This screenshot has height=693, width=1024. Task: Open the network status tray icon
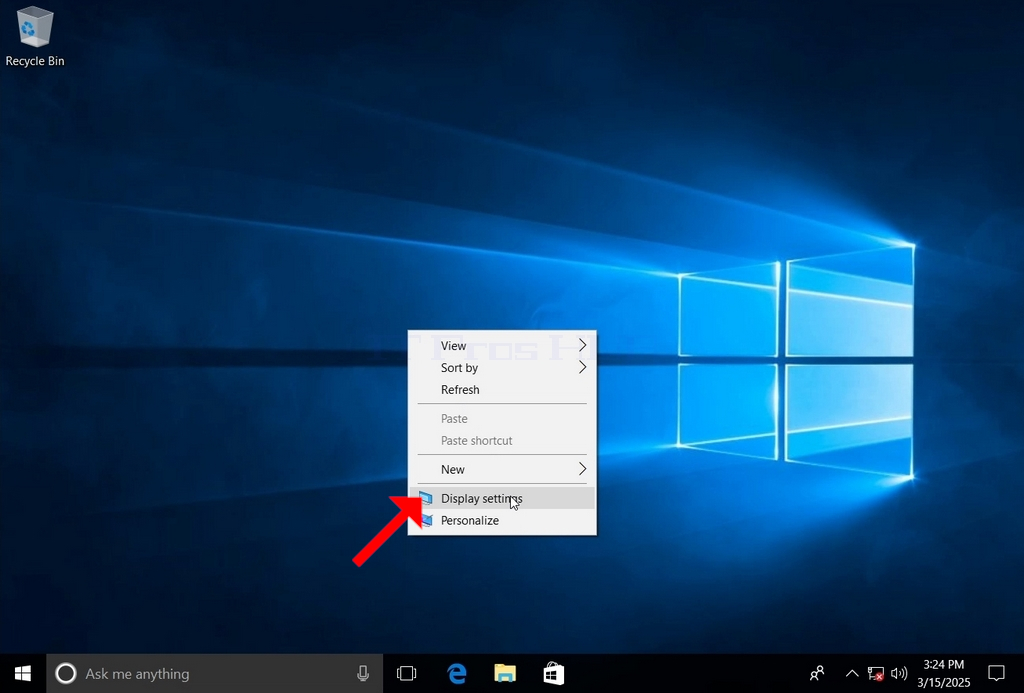click(x=876, y=673)
